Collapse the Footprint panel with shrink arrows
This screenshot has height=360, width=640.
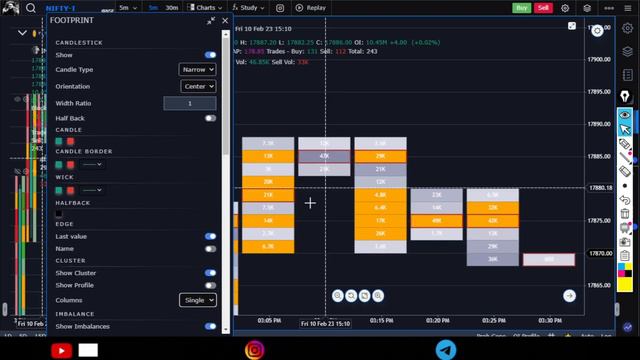pos(211,21)
